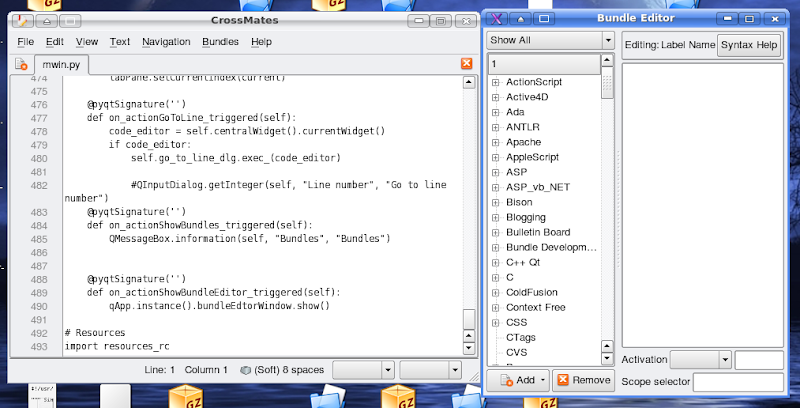The width and height of the screenshot is (800, 408).
Task: Click the up-arrow button in Bundle Editor titlebar
Action: click(521, 19)
